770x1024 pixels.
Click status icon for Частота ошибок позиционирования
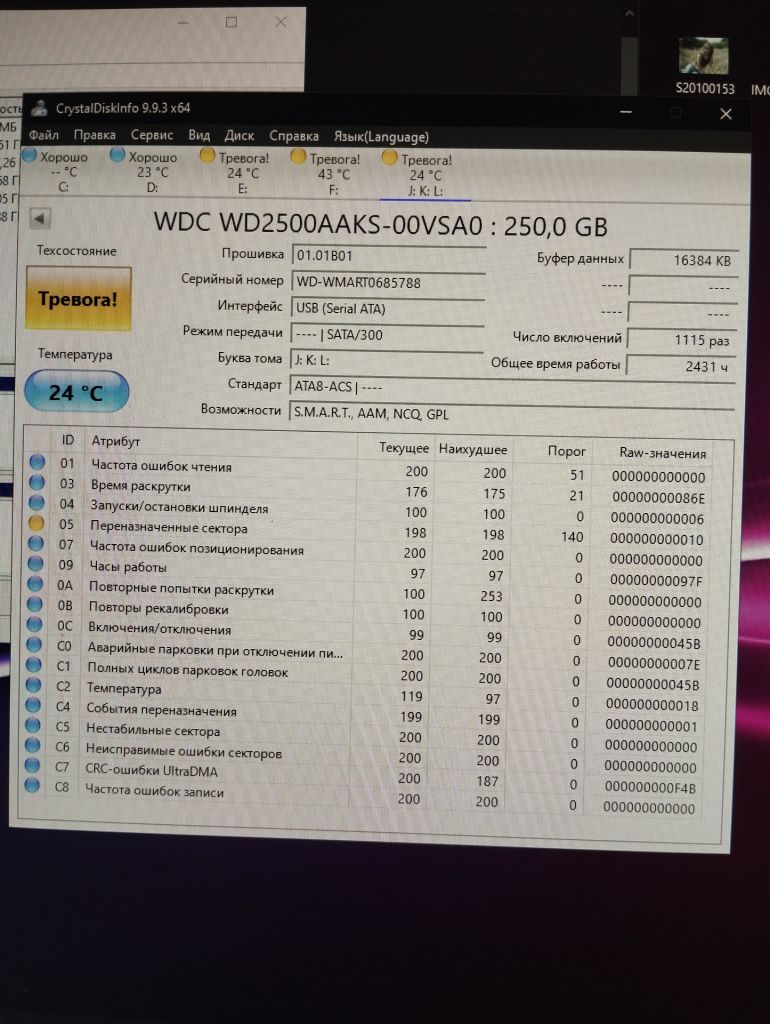point(36,543)
